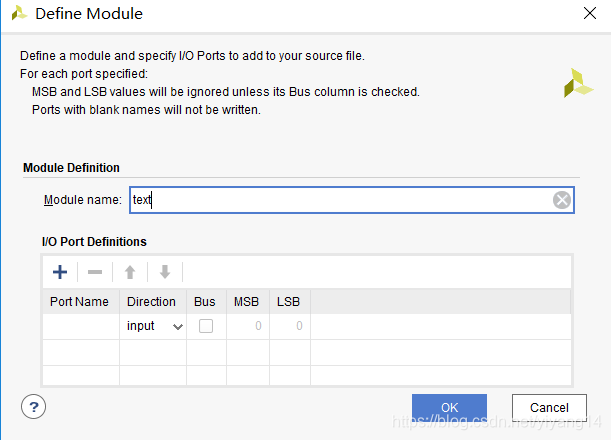Clear the module name field

(562, 200)
